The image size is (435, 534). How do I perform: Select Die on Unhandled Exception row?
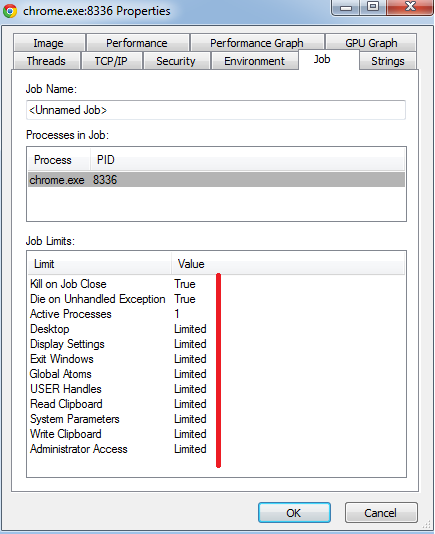point(216,299)
